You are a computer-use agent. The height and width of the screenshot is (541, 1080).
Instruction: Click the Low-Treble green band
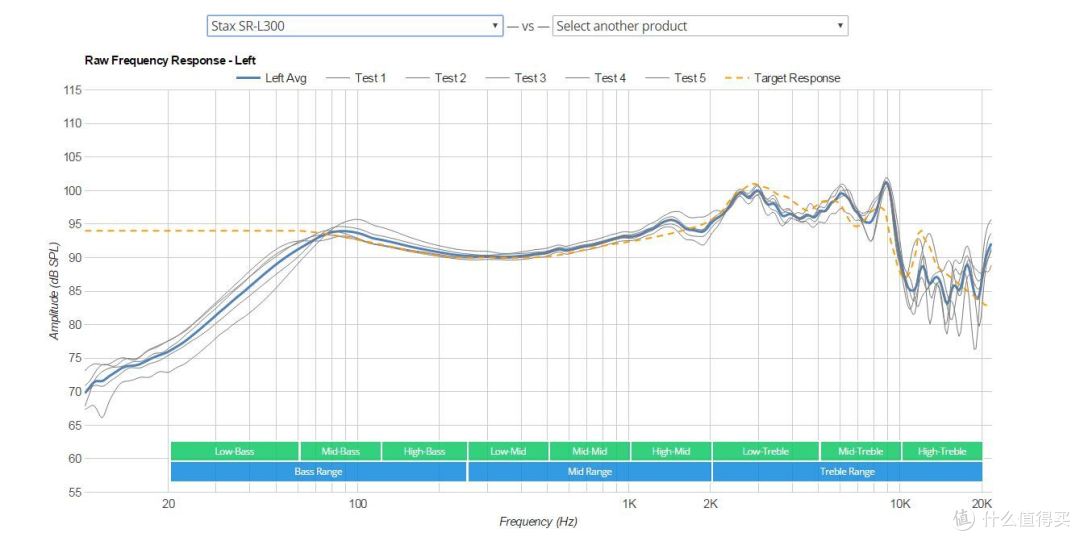765,451
